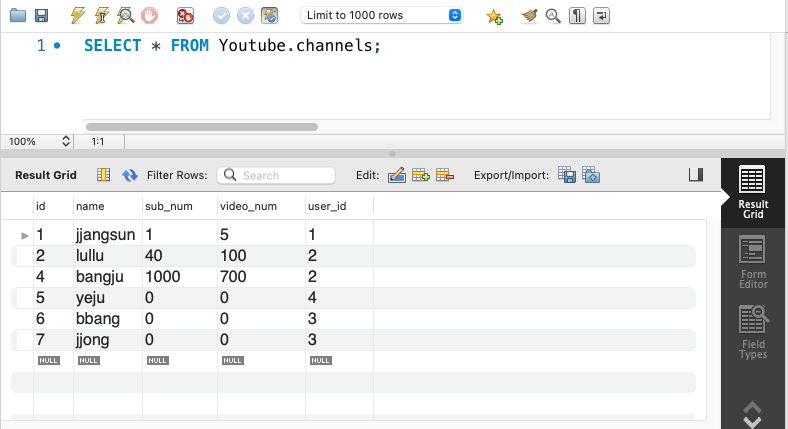This screenshot has width=788, height=429.
Task: Select the id cell with value 7
Action: 53,340
